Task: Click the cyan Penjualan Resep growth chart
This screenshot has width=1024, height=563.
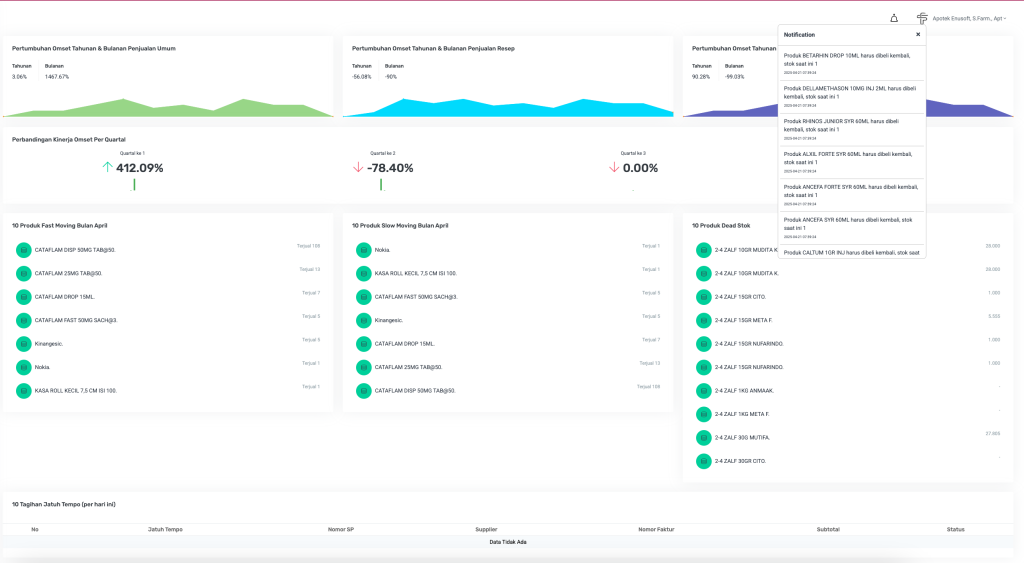Action: 508,107
